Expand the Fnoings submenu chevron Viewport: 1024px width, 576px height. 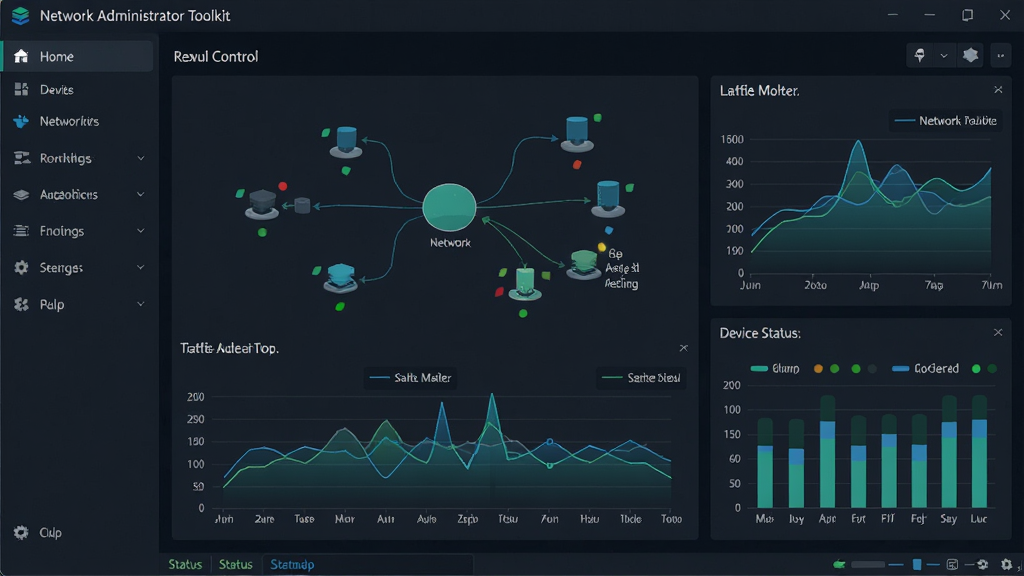tap(140, 231)
